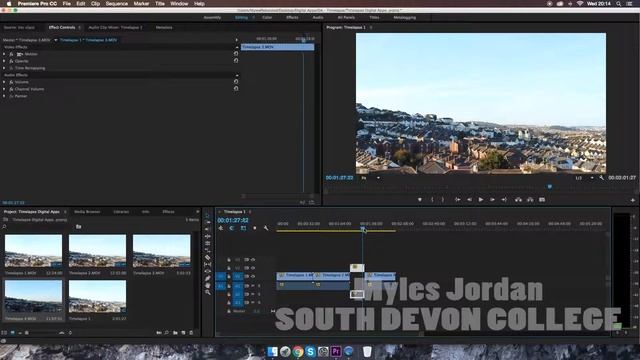Select the Pen tool in Tools panel

coord(207,278)
